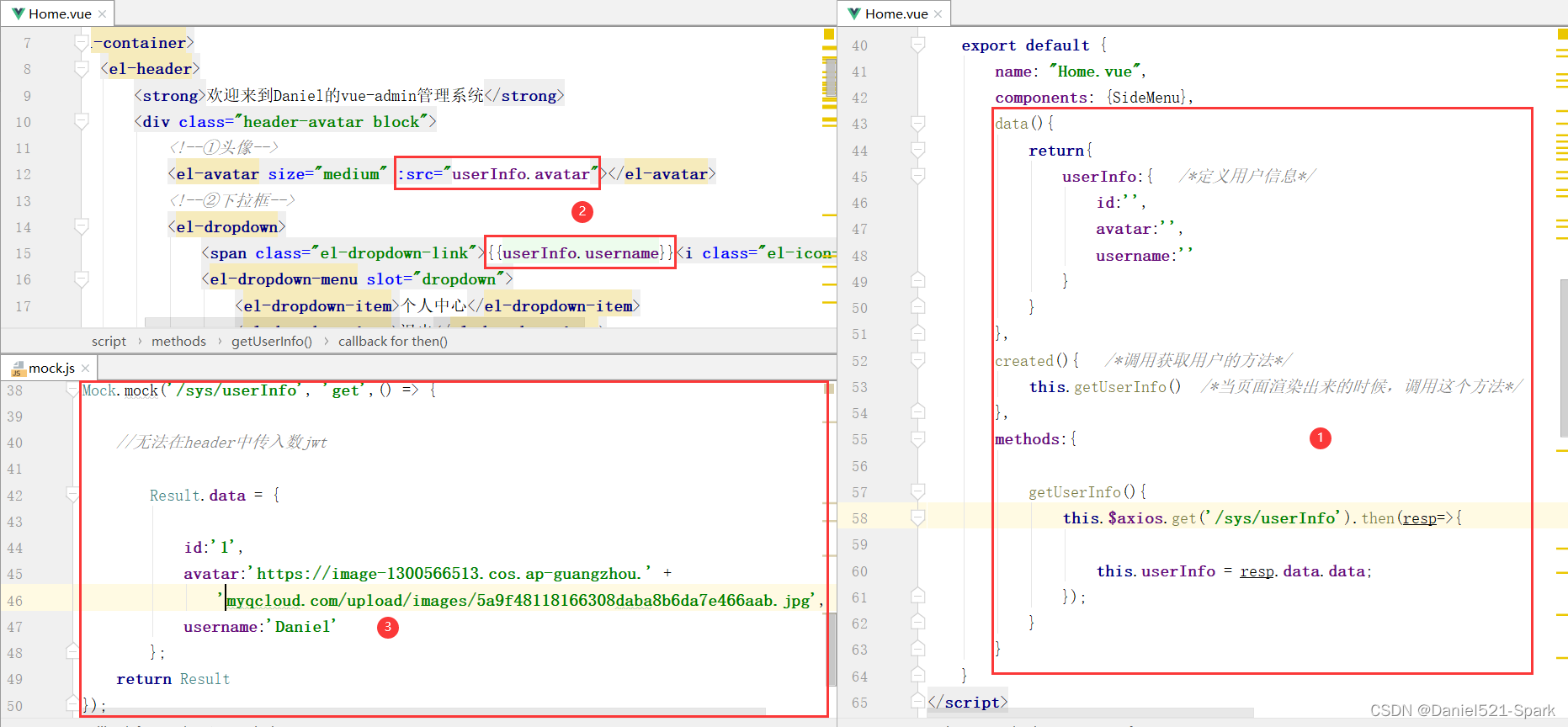Select the right pane Home.vue tab
This screenshot has width=1568, height=727.
895,14
